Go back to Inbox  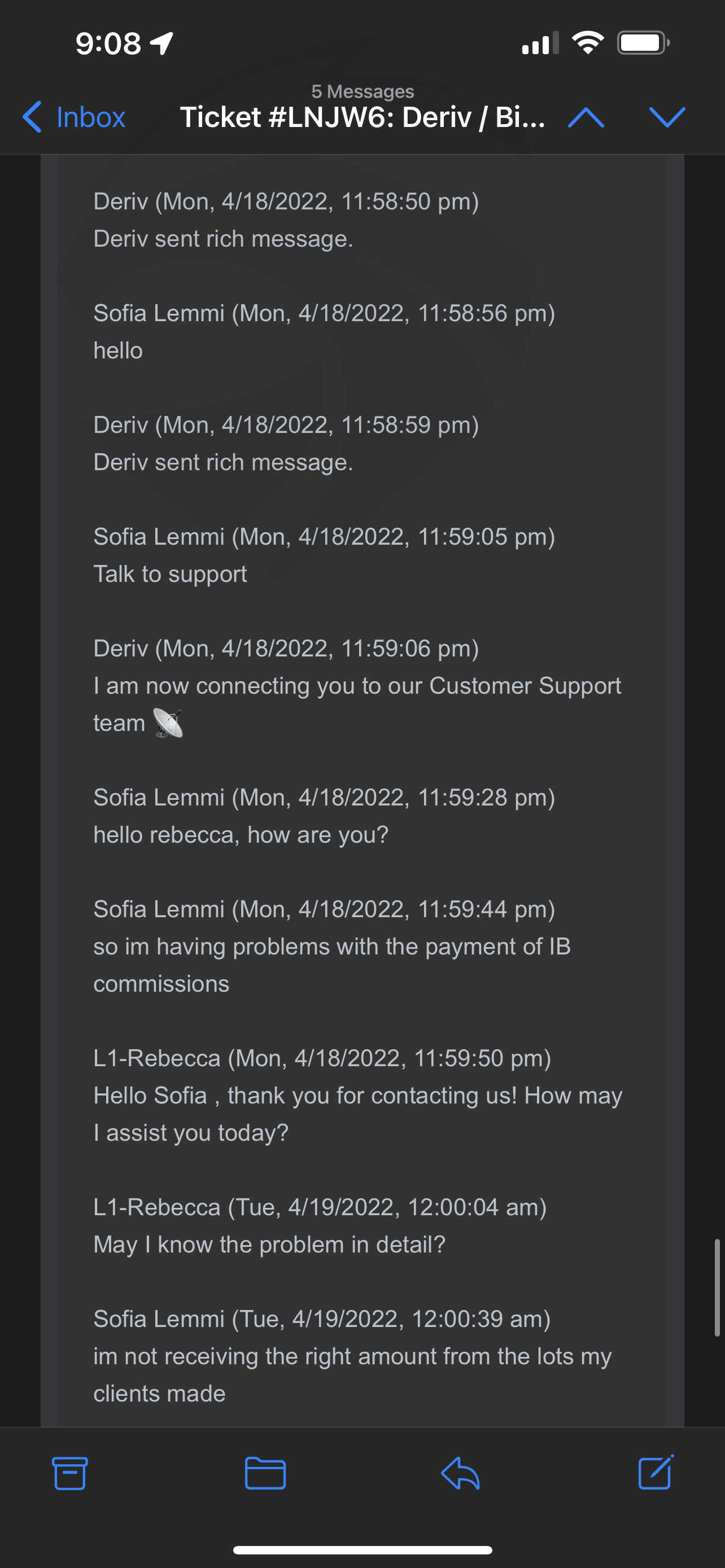[75, 117]
